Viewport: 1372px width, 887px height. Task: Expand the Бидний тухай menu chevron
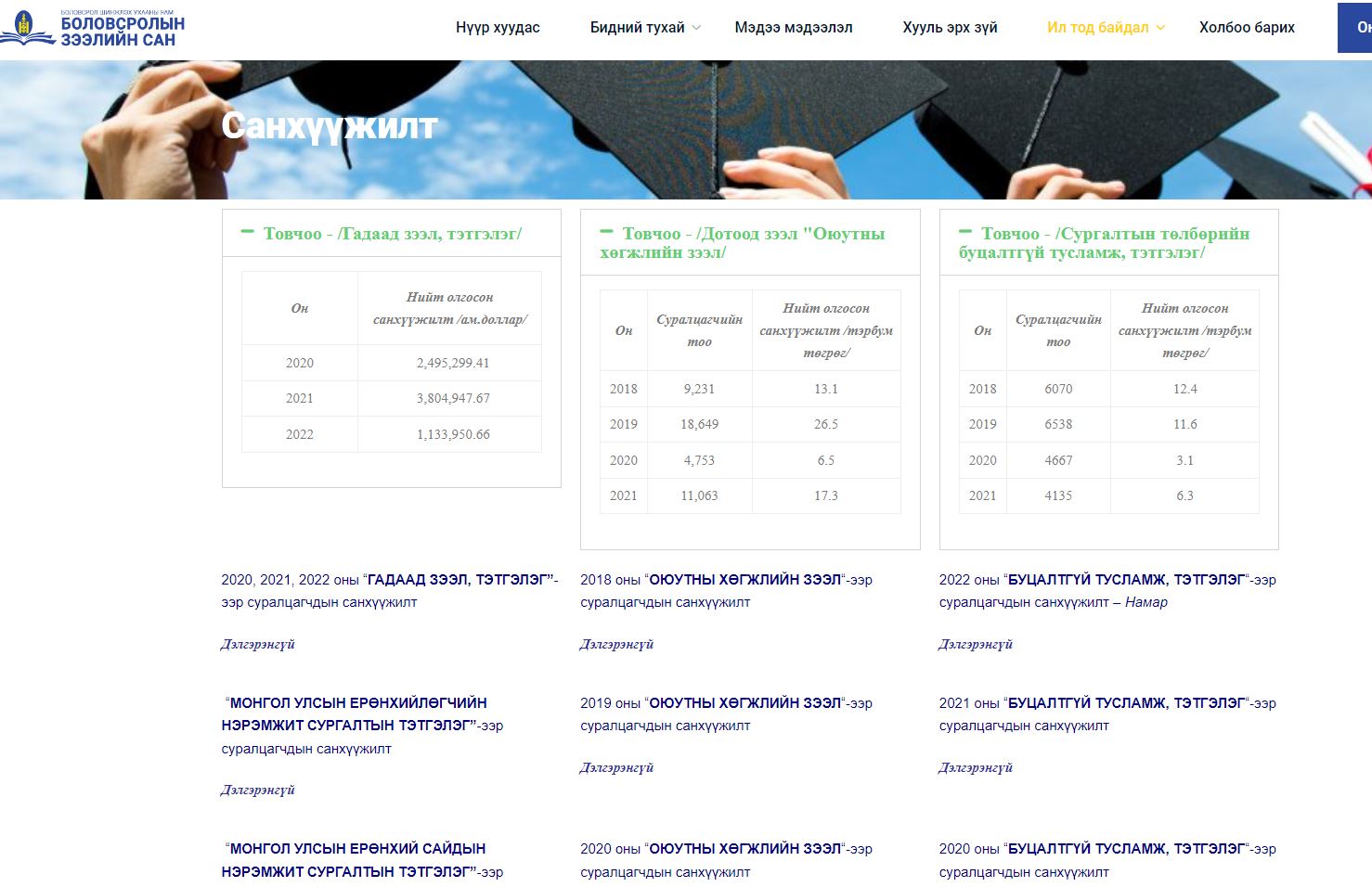click(x=697, y=28)
